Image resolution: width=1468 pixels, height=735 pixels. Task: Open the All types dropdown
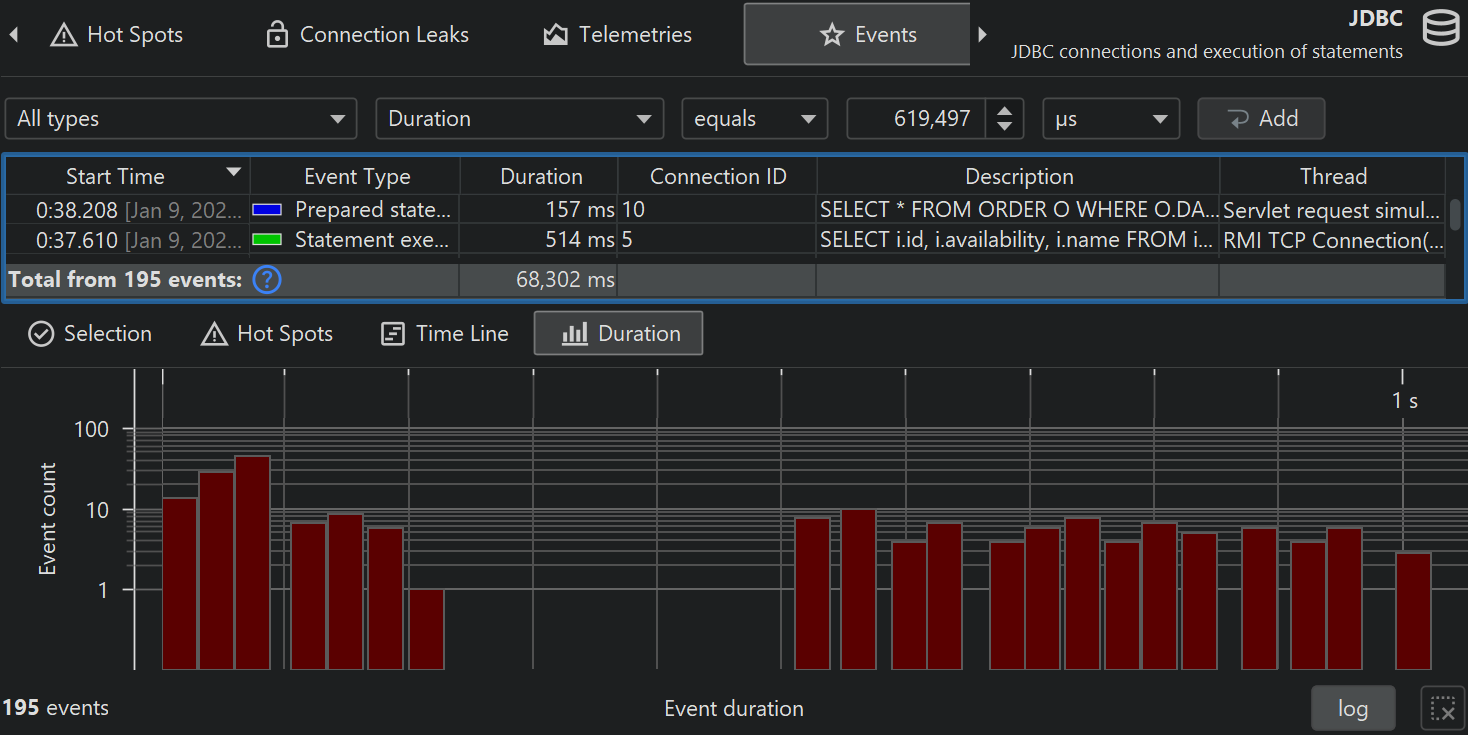181,119
